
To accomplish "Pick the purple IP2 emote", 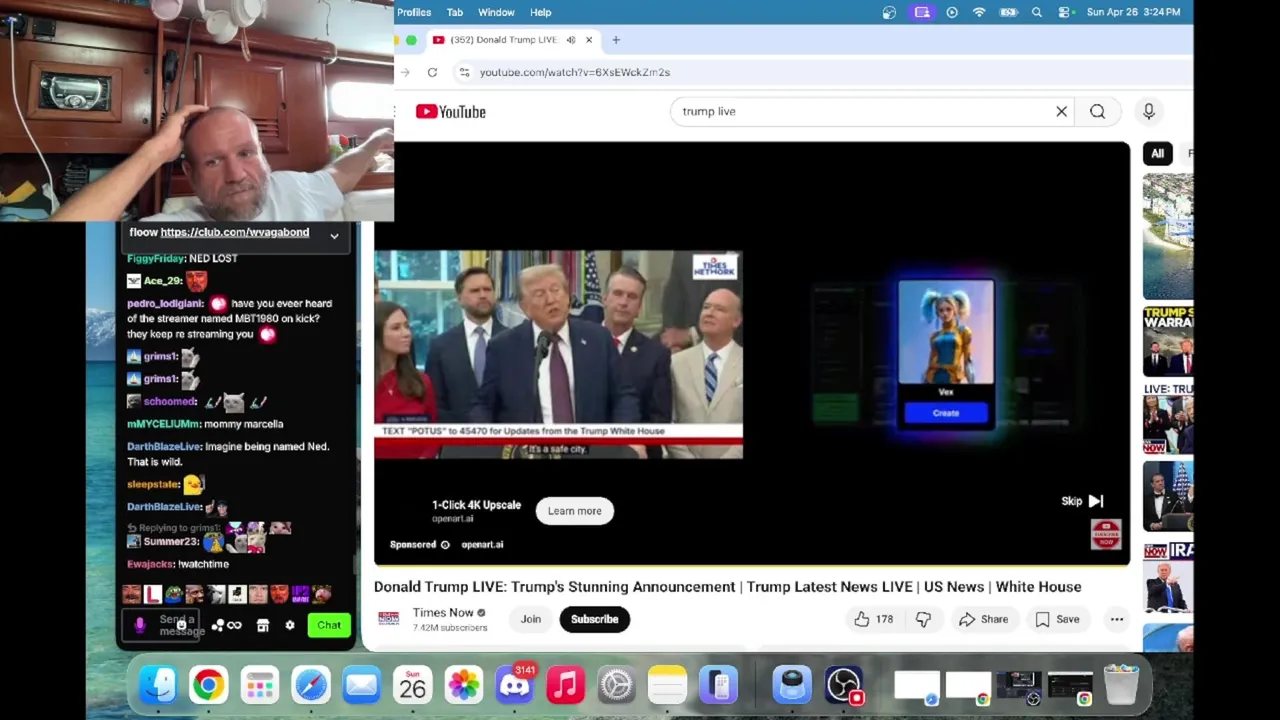I will tap(301, 595).
